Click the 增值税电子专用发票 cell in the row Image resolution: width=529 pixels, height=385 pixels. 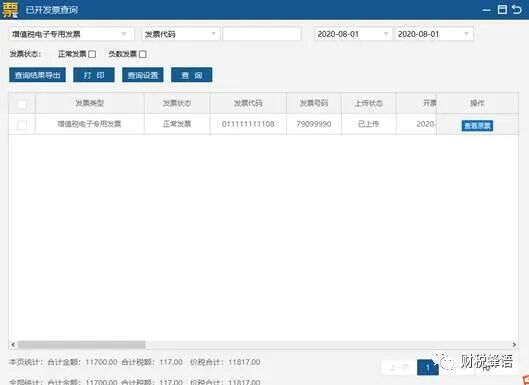(x=89, y=124)
